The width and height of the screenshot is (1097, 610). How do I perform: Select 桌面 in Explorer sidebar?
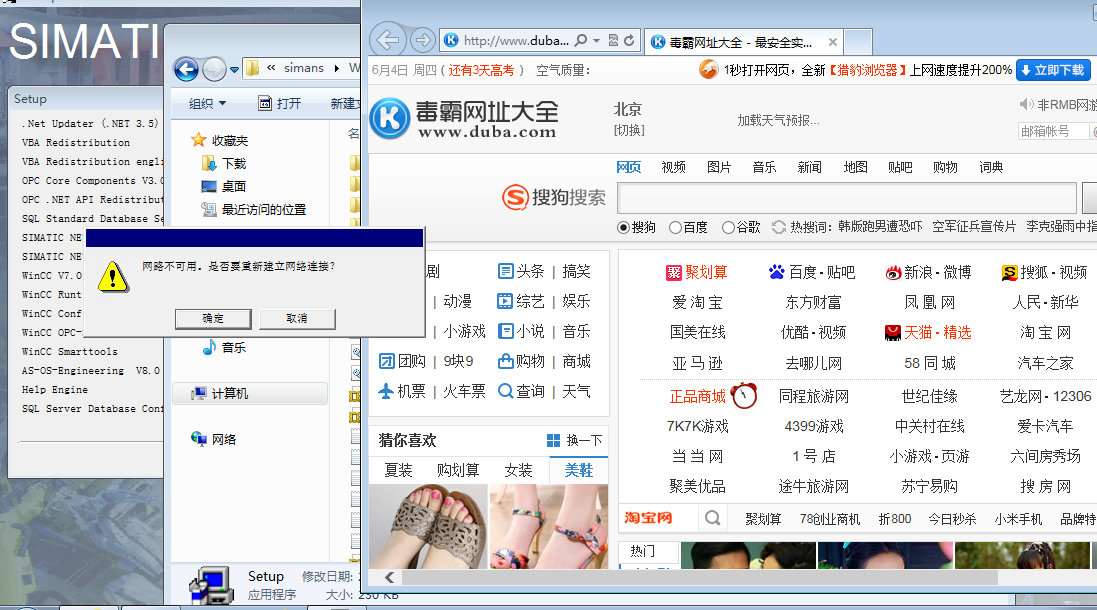pyautogui.click(x=234, y=187)
